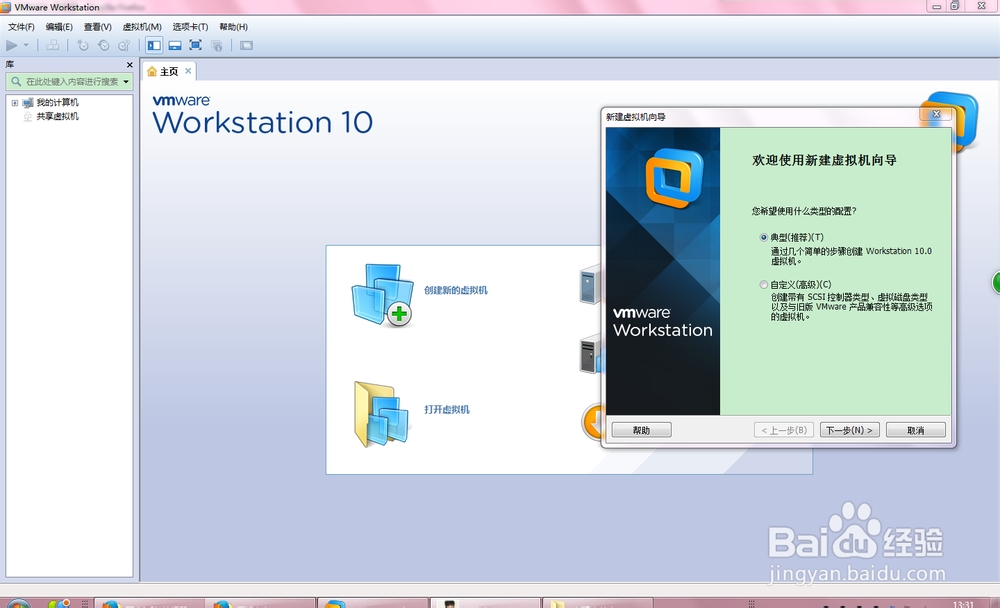The height and width of the screenshot is (608, 1000).
Task: Click the Send Ctrl+Alt+Del toolbar icon
Action: (x=53, y=45)
